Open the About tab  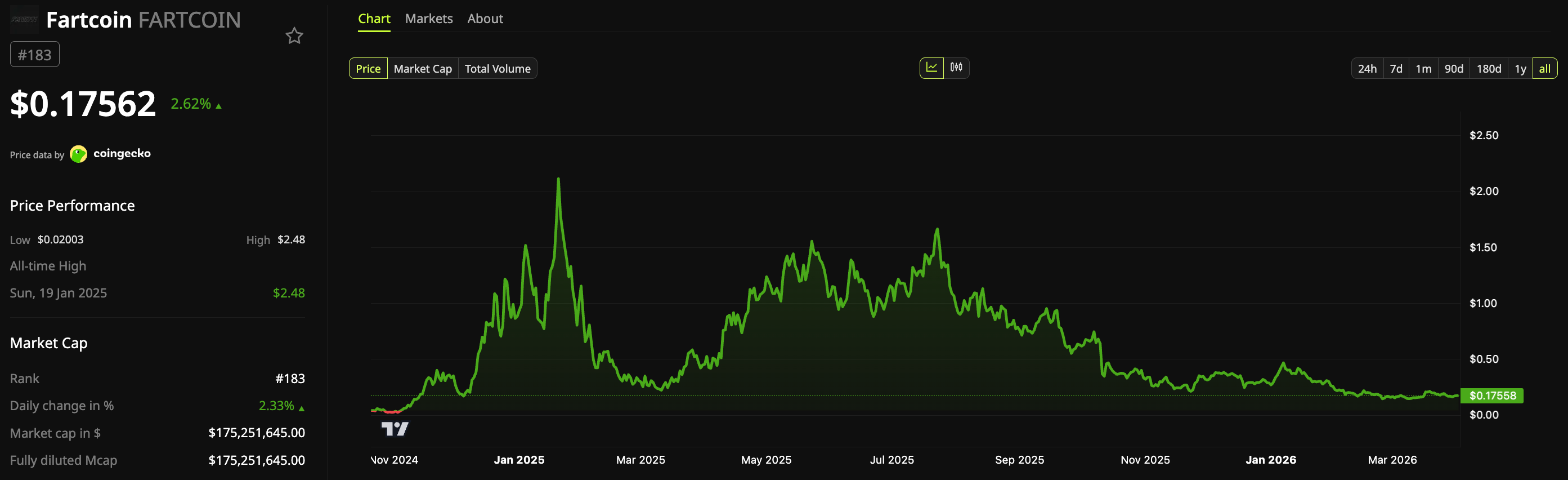pyautogui.click(x=485, y=19)
